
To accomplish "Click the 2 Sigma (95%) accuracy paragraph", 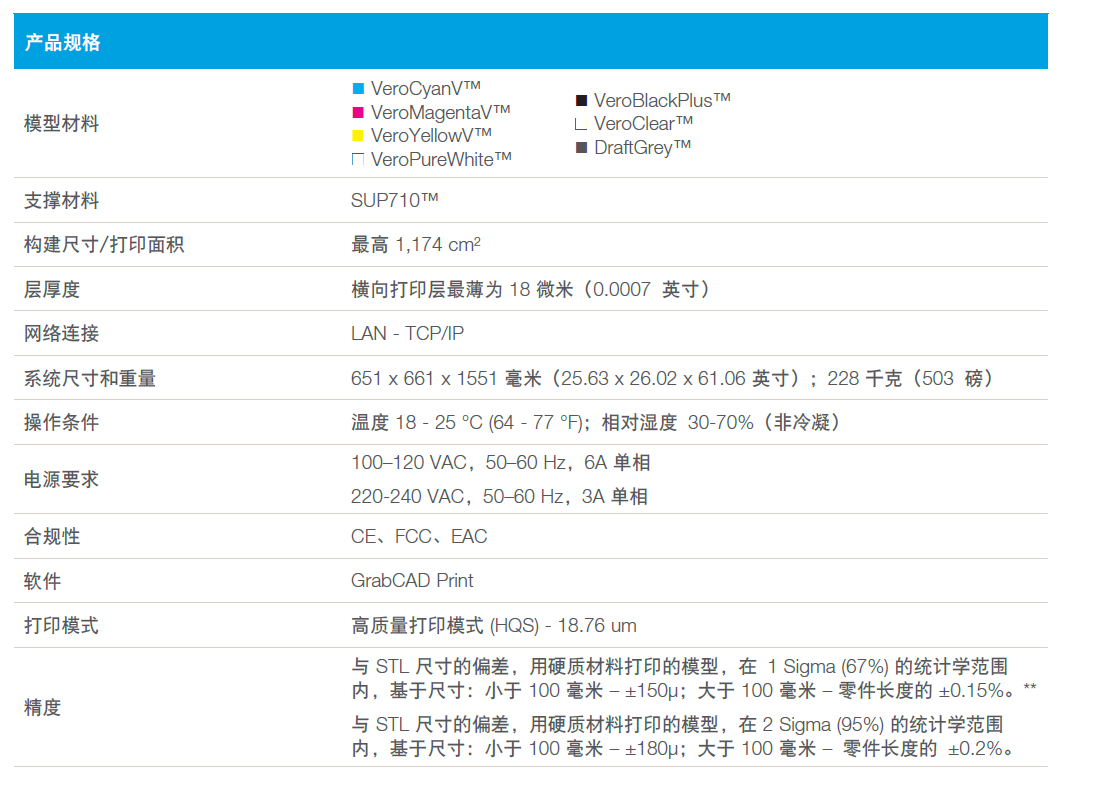I will (683, 736).
